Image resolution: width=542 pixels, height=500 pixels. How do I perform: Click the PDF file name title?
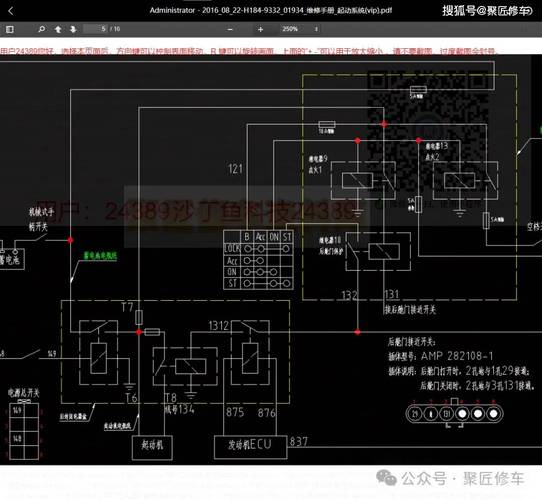[271, 10]
